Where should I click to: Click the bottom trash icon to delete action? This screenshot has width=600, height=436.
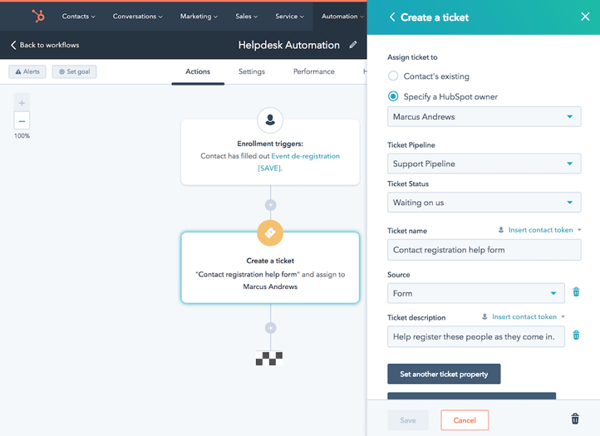574,420
